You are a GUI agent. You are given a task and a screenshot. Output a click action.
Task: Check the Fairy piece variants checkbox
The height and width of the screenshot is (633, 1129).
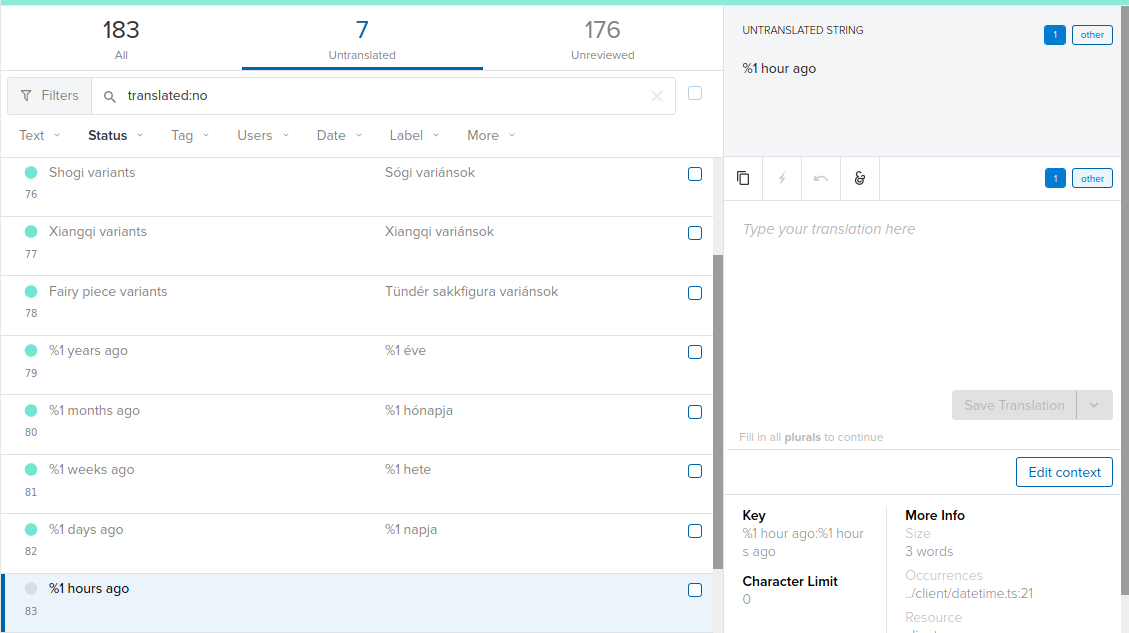point(695,292)
